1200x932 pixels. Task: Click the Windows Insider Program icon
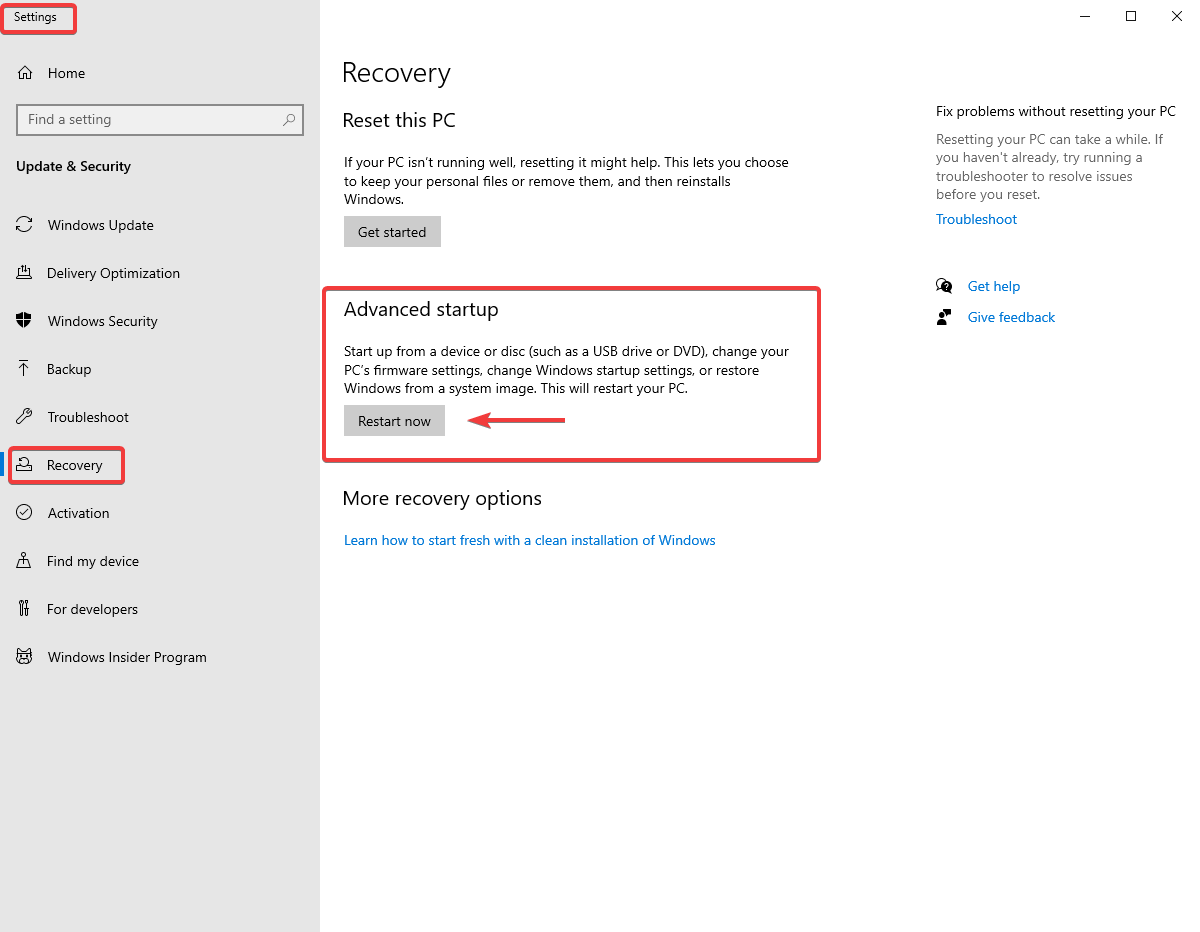(24, 657)
